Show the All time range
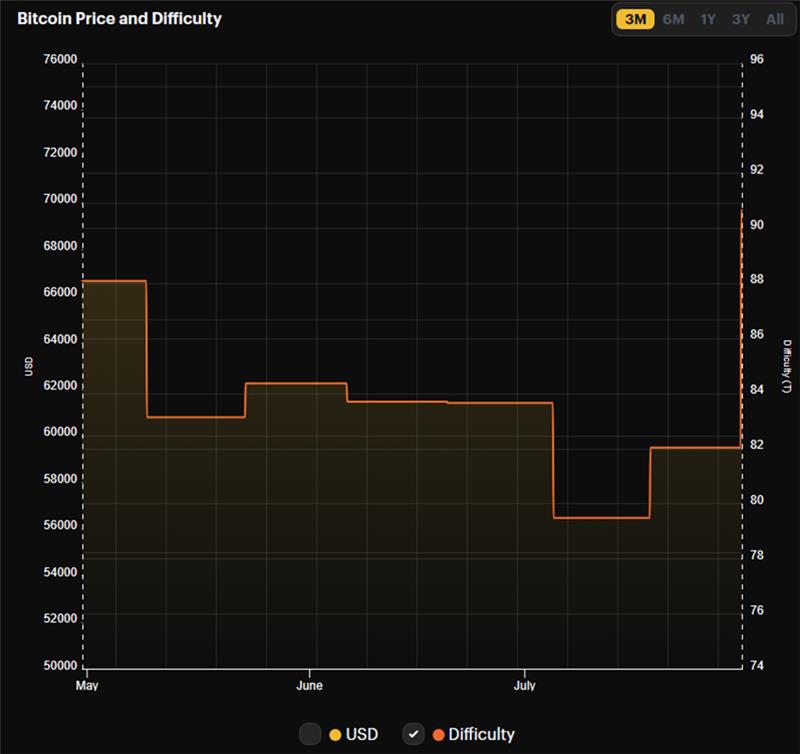The height and width of the screenshot is (754, 800). [774, 19]
